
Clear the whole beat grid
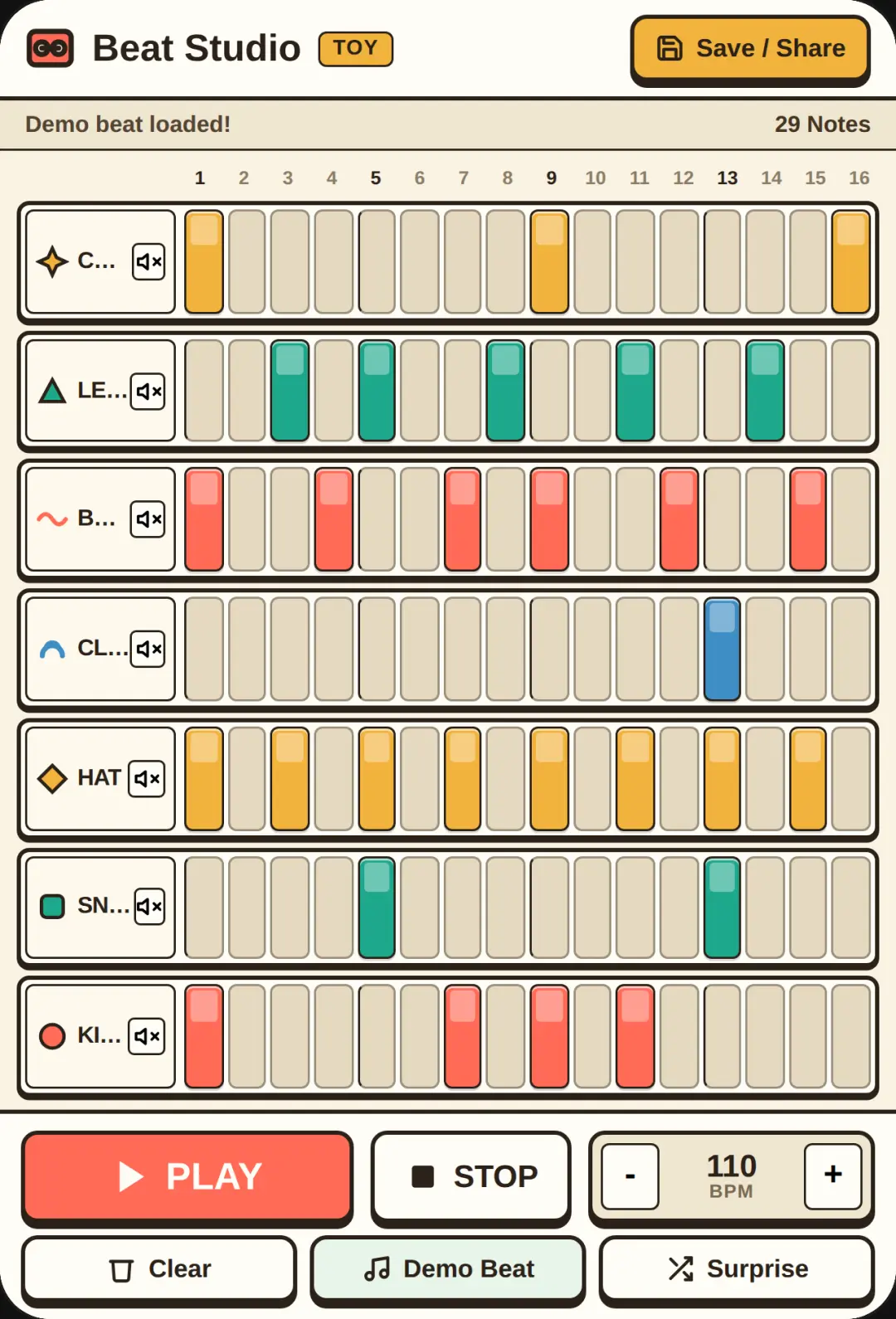coord(159,1269)
